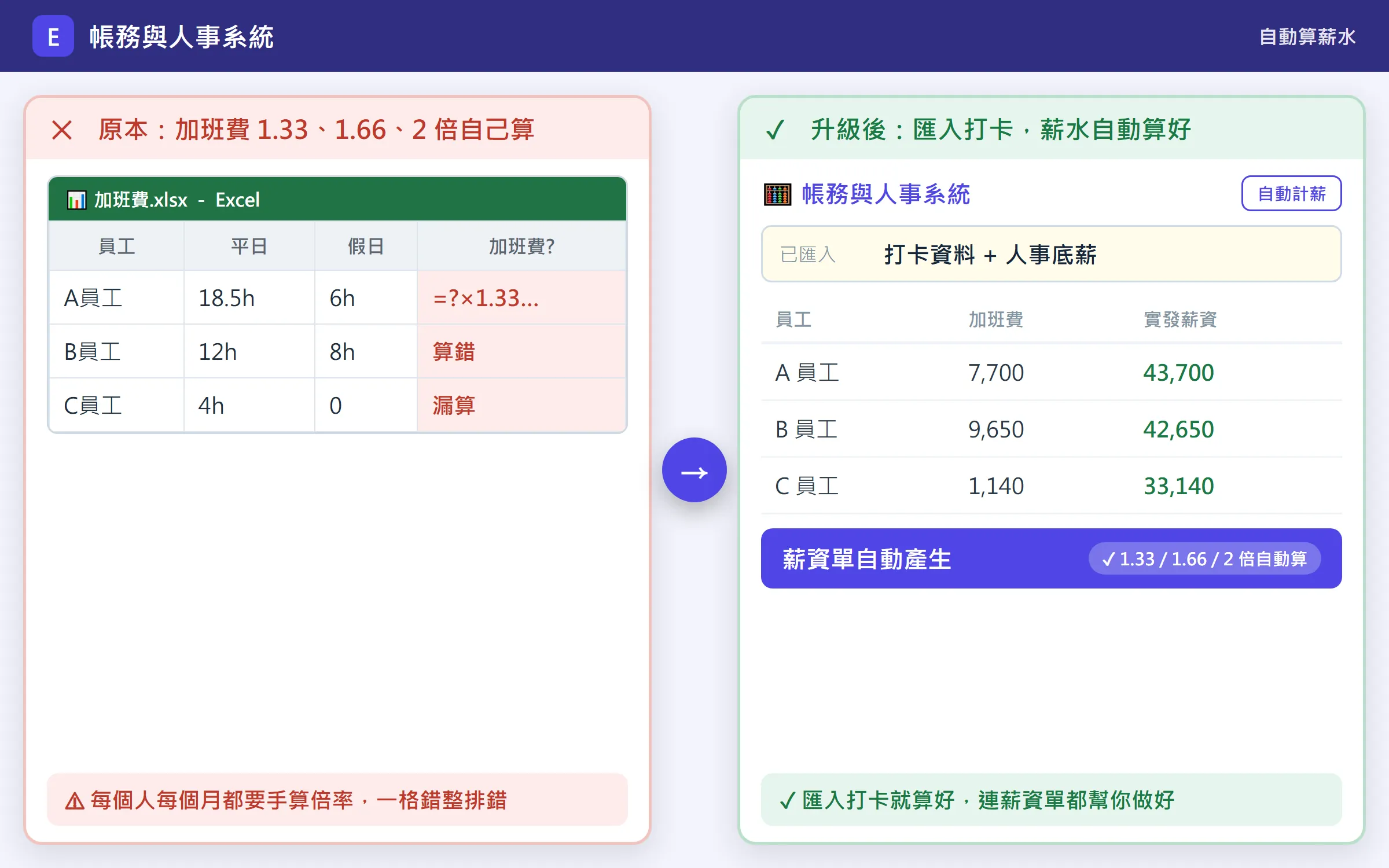Click the red X icon in left header

62,130
